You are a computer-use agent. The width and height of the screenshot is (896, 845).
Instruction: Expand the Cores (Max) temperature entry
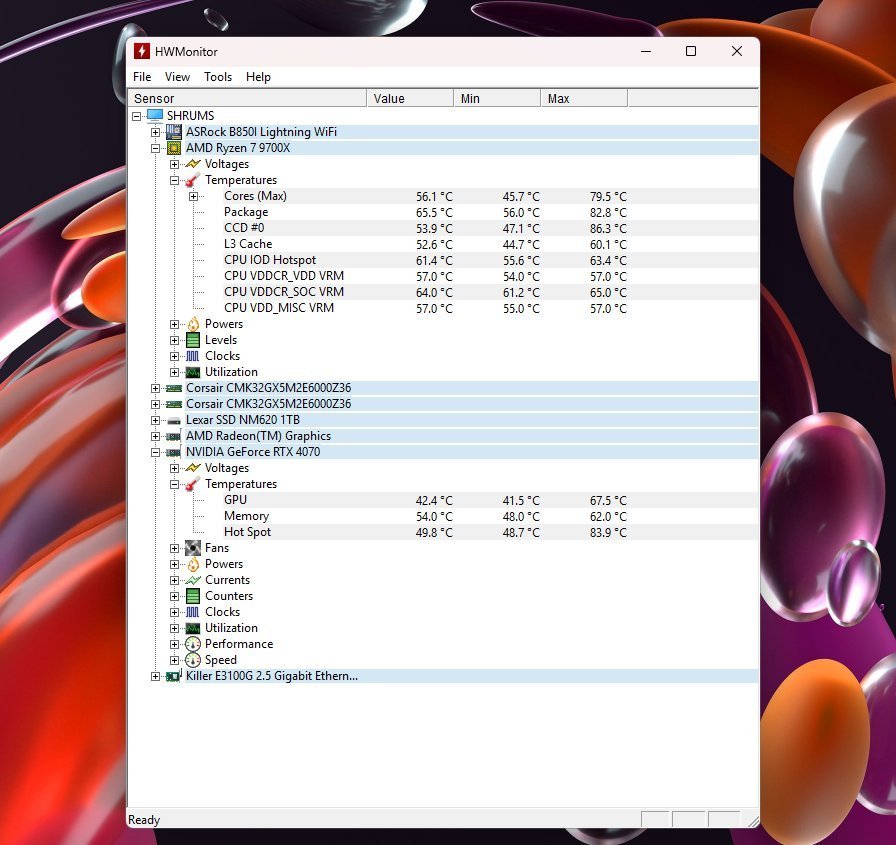click(x=193, y=196)
